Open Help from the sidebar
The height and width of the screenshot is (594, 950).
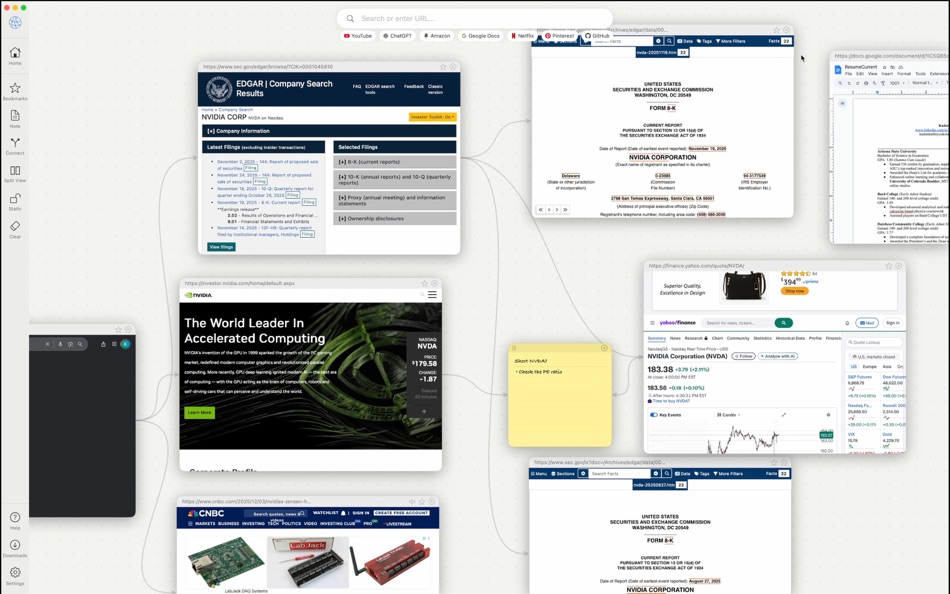(15, 520)
